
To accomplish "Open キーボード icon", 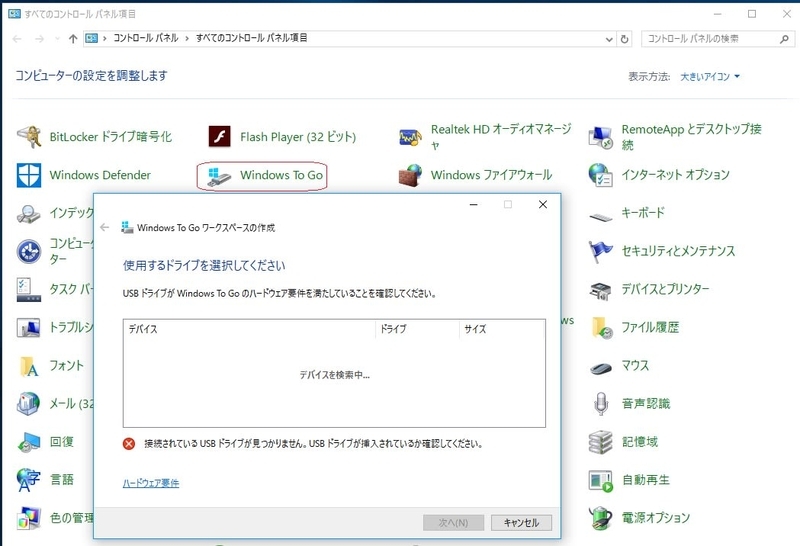I will coord(601,216).
